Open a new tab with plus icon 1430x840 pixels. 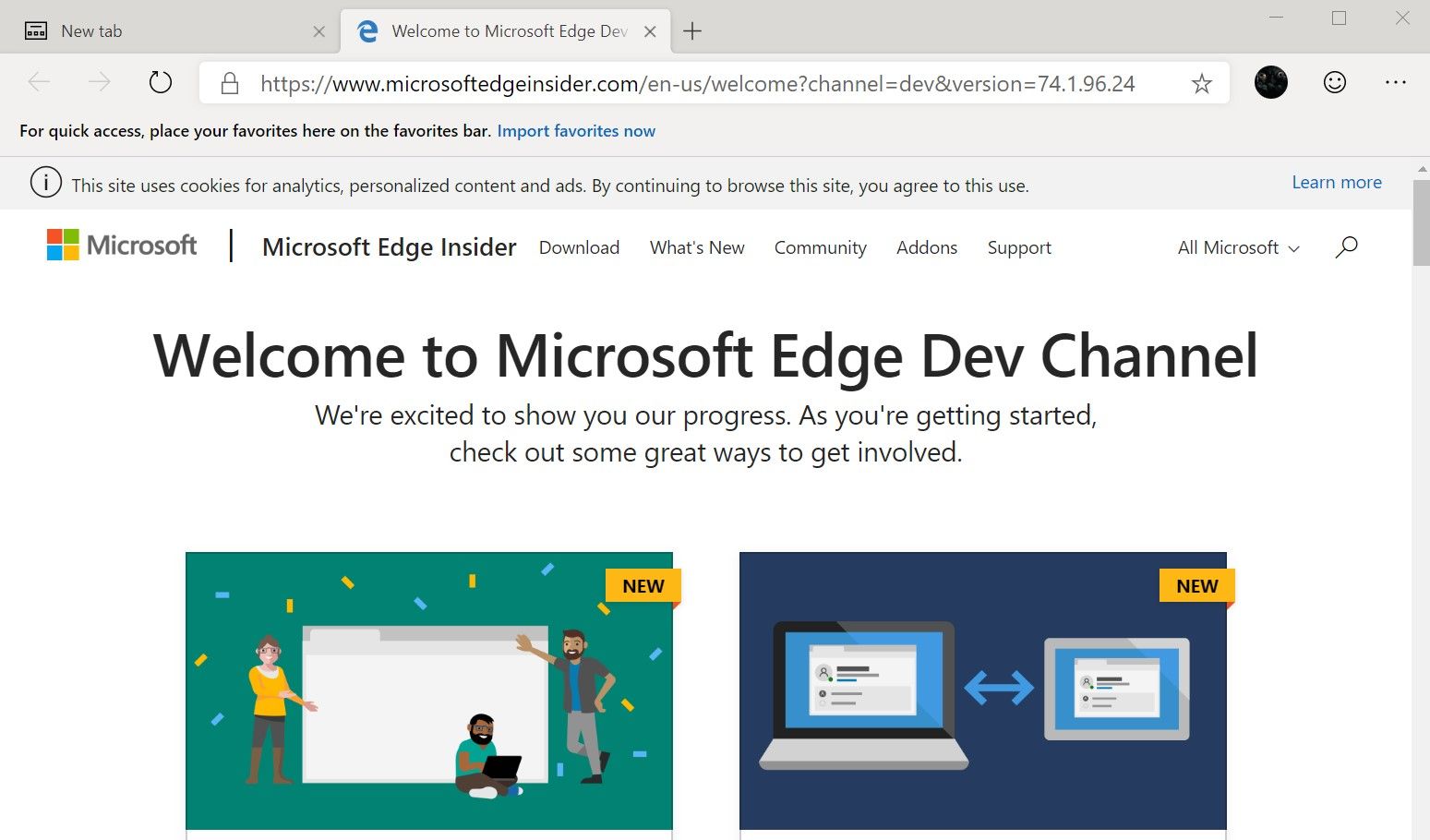pos(692,31)
